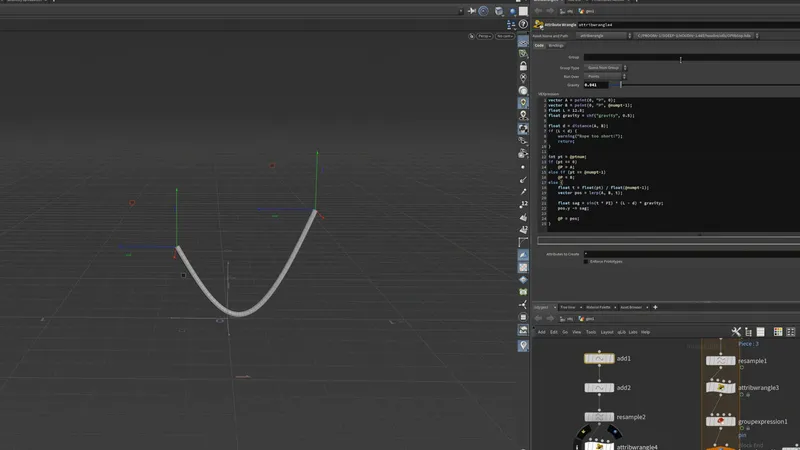The image size is (800, 450).
Task: Open the asset library path dropdown
Action: (x=696, y=36)
